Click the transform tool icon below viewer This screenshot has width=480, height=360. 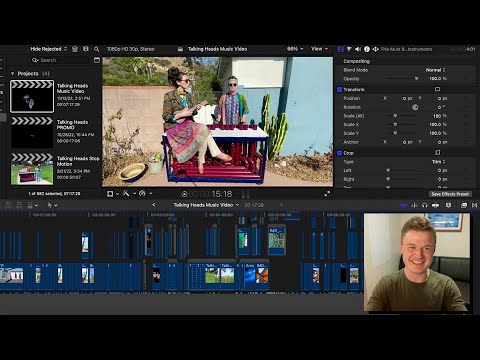pyautogui.click(x=110, y=194)
